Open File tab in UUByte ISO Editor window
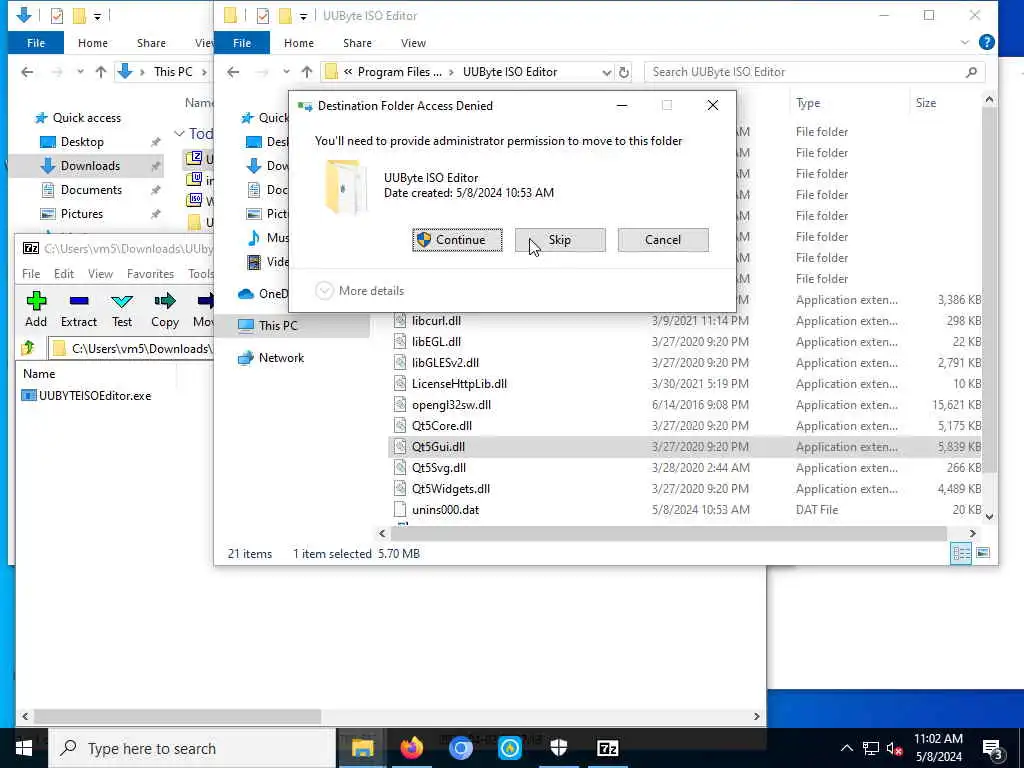This screenshot has width=1024, height=768. click(x=242, y=42)
